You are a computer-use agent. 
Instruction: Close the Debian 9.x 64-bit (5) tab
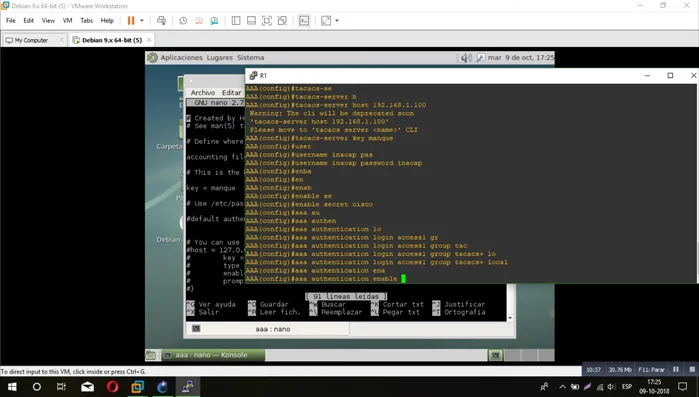(x=149, y=40)
